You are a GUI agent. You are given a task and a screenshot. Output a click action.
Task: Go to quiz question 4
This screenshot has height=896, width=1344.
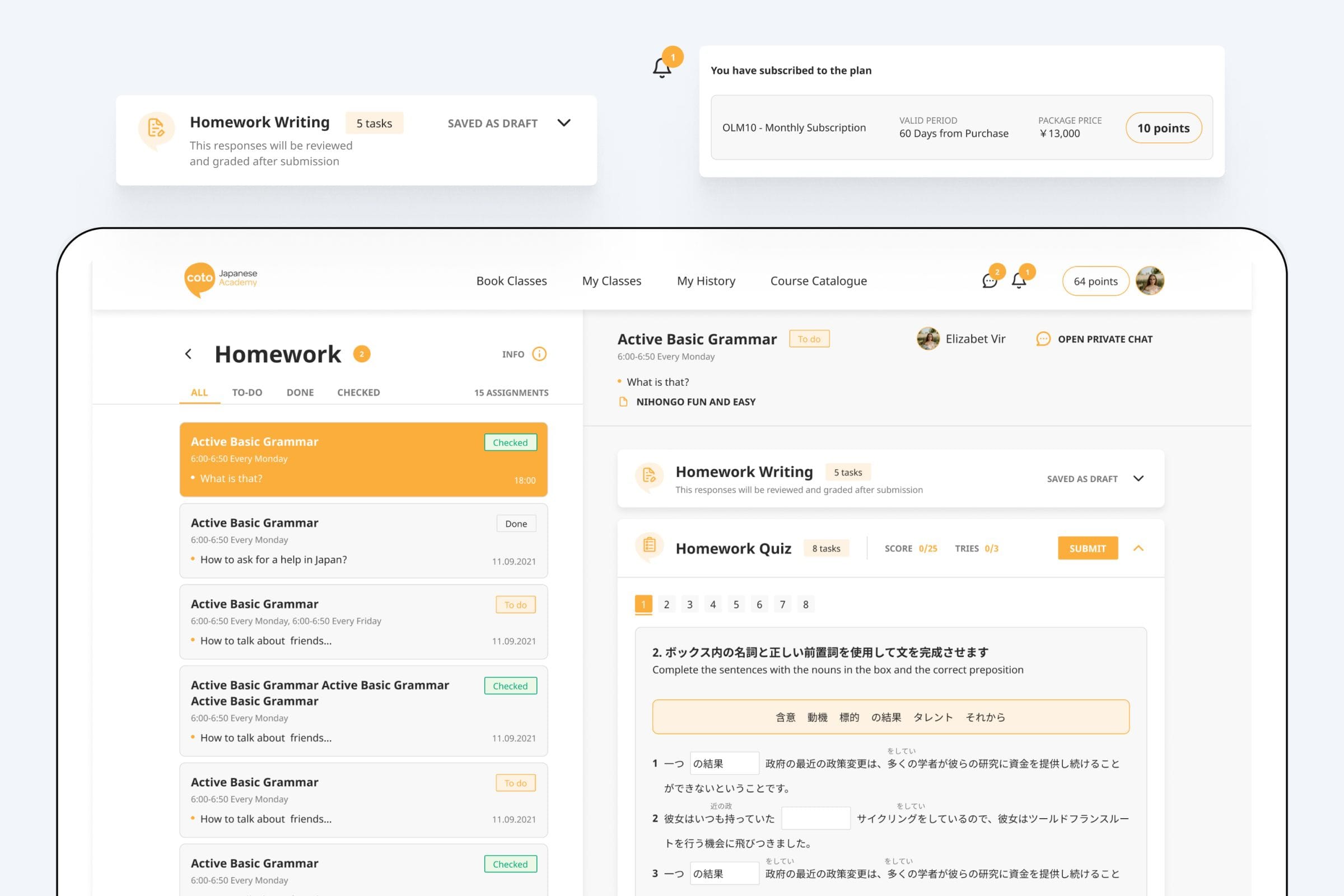[712, 604]
